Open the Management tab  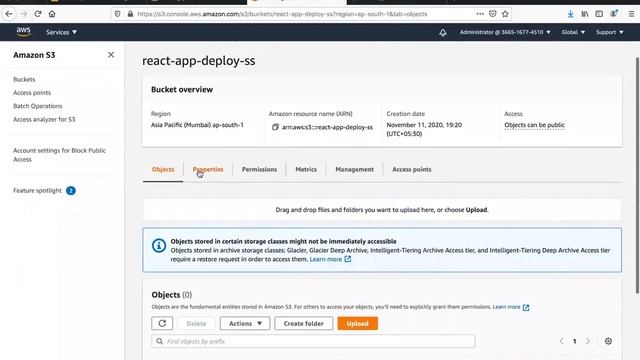pos(354,169)
